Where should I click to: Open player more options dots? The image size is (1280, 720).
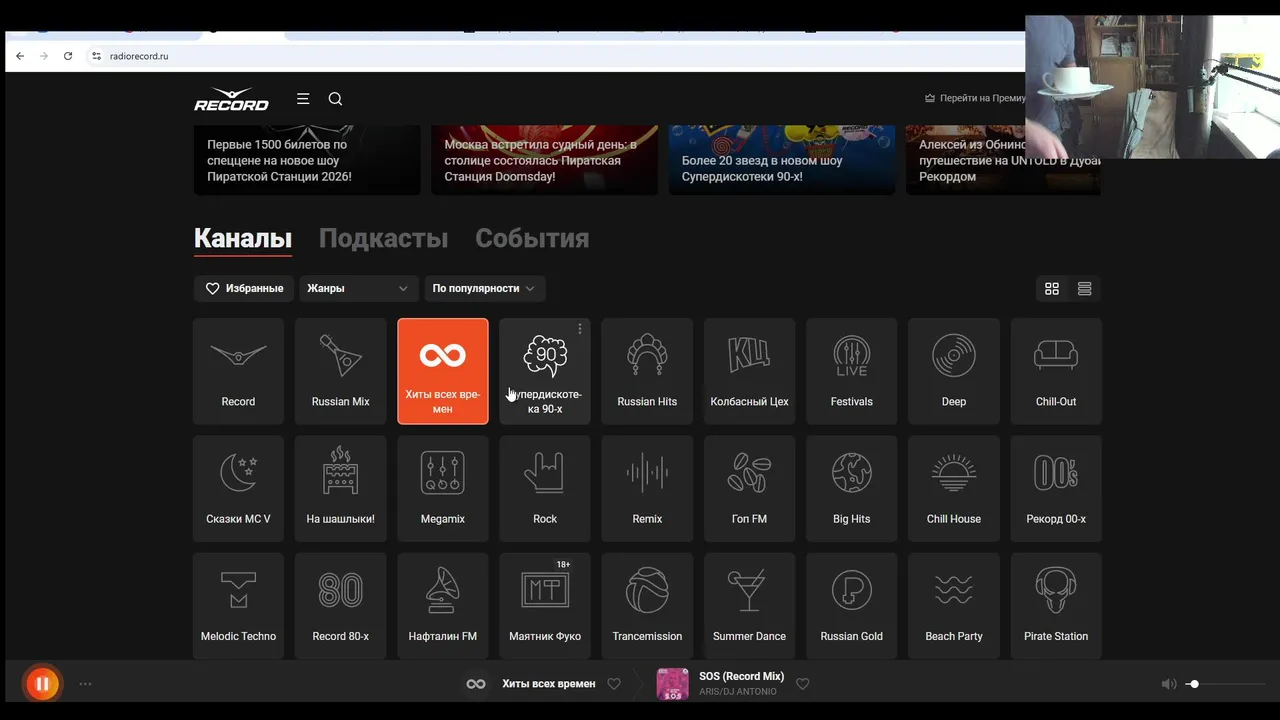[85, 684]
